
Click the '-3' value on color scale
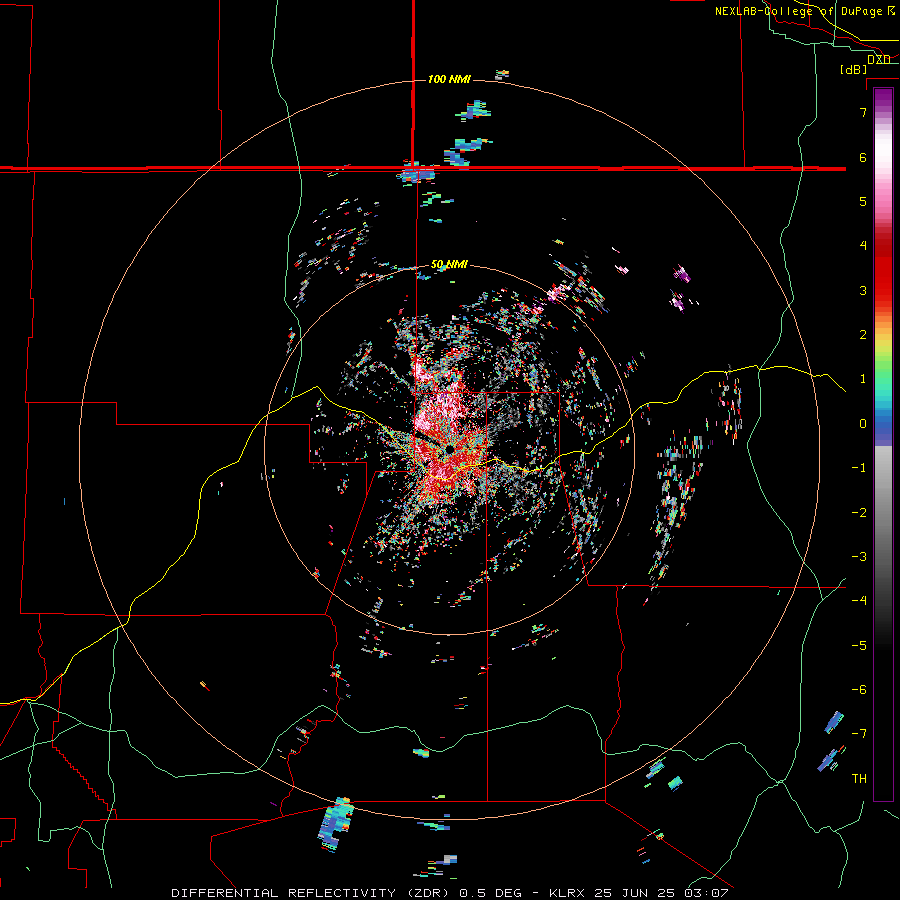[859, 557]
